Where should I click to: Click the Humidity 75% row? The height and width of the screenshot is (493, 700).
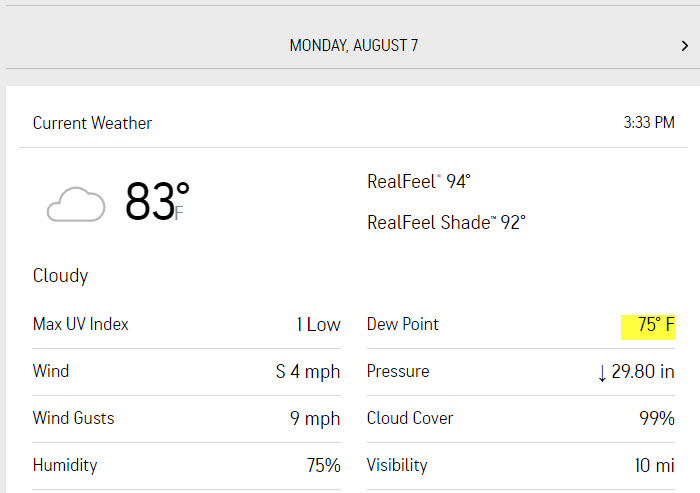(187, 465)
